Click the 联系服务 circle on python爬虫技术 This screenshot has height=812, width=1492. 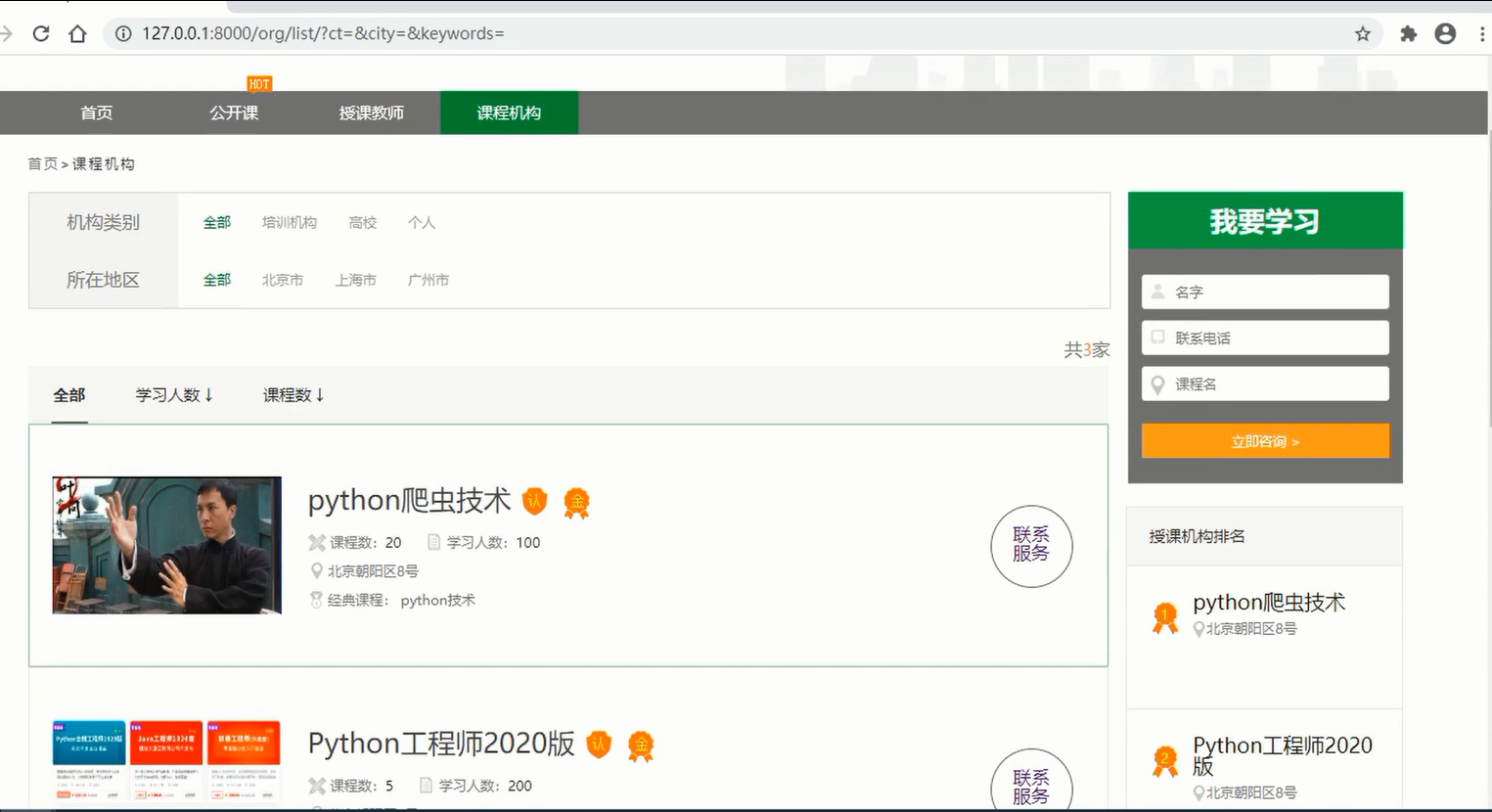pyautogui.click(x=1031, y=546)
